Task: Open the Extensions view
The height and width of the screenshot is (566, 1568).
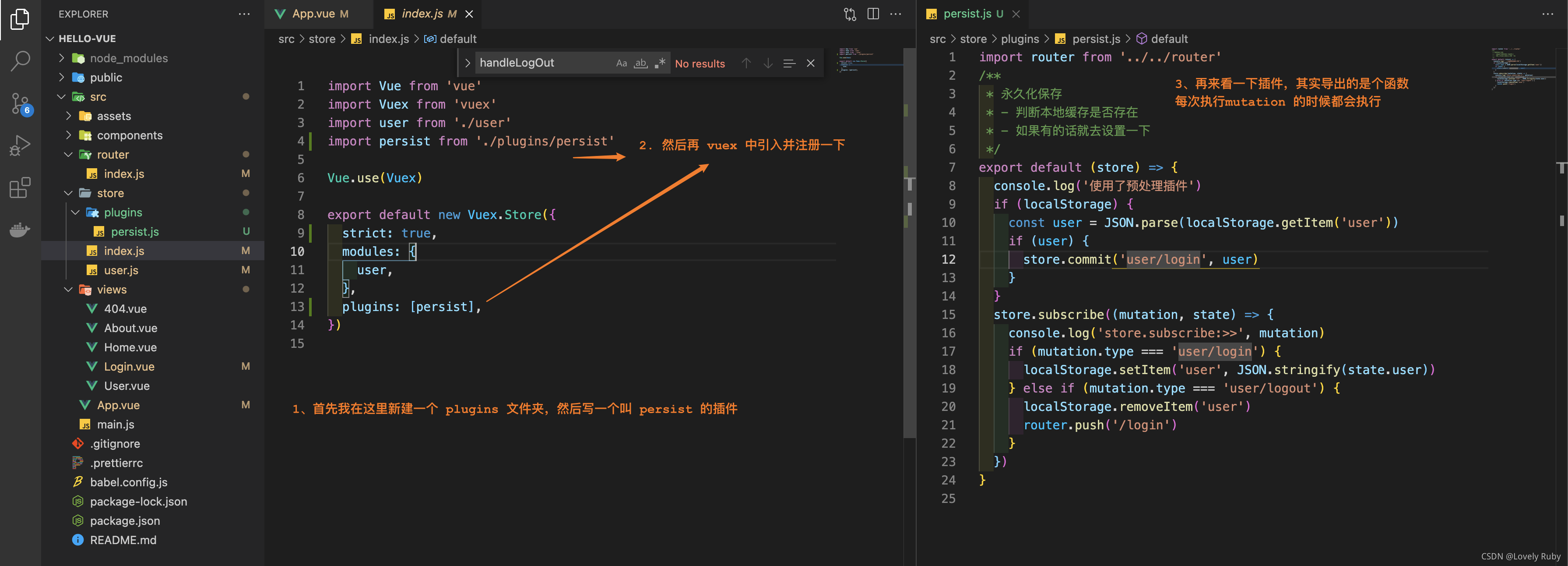Action: point(20,187)
